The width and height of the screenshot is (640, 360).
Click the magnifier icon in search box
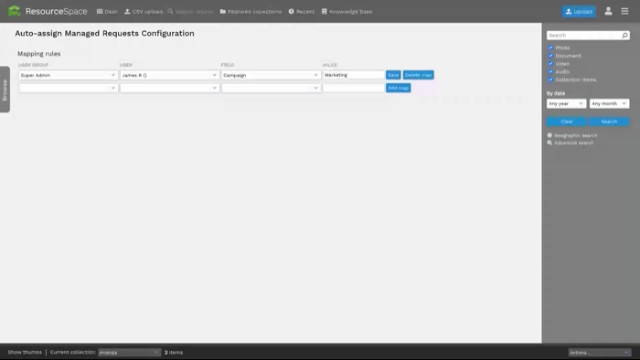(625, 36)
